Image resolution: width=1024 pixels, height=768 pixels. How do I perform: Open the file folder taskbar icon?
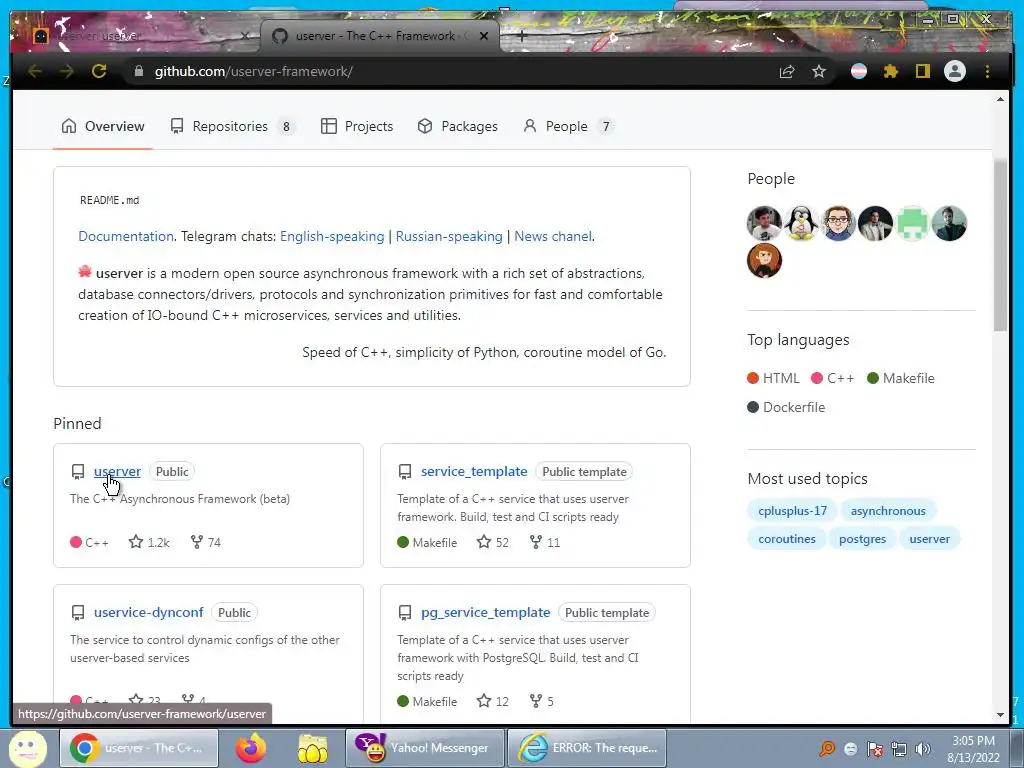[x=313, y=748]
